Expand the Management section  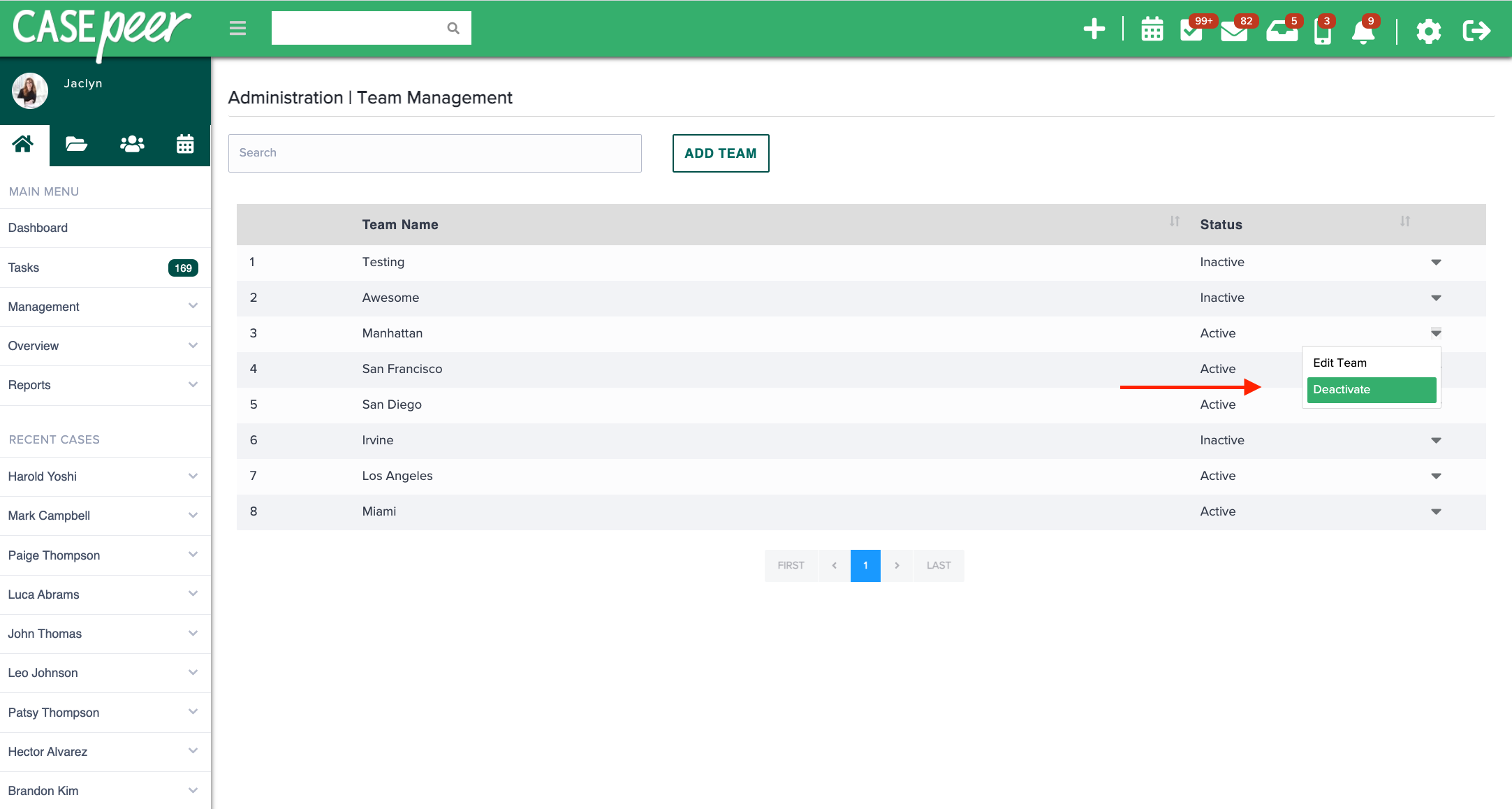pos(105,307)
